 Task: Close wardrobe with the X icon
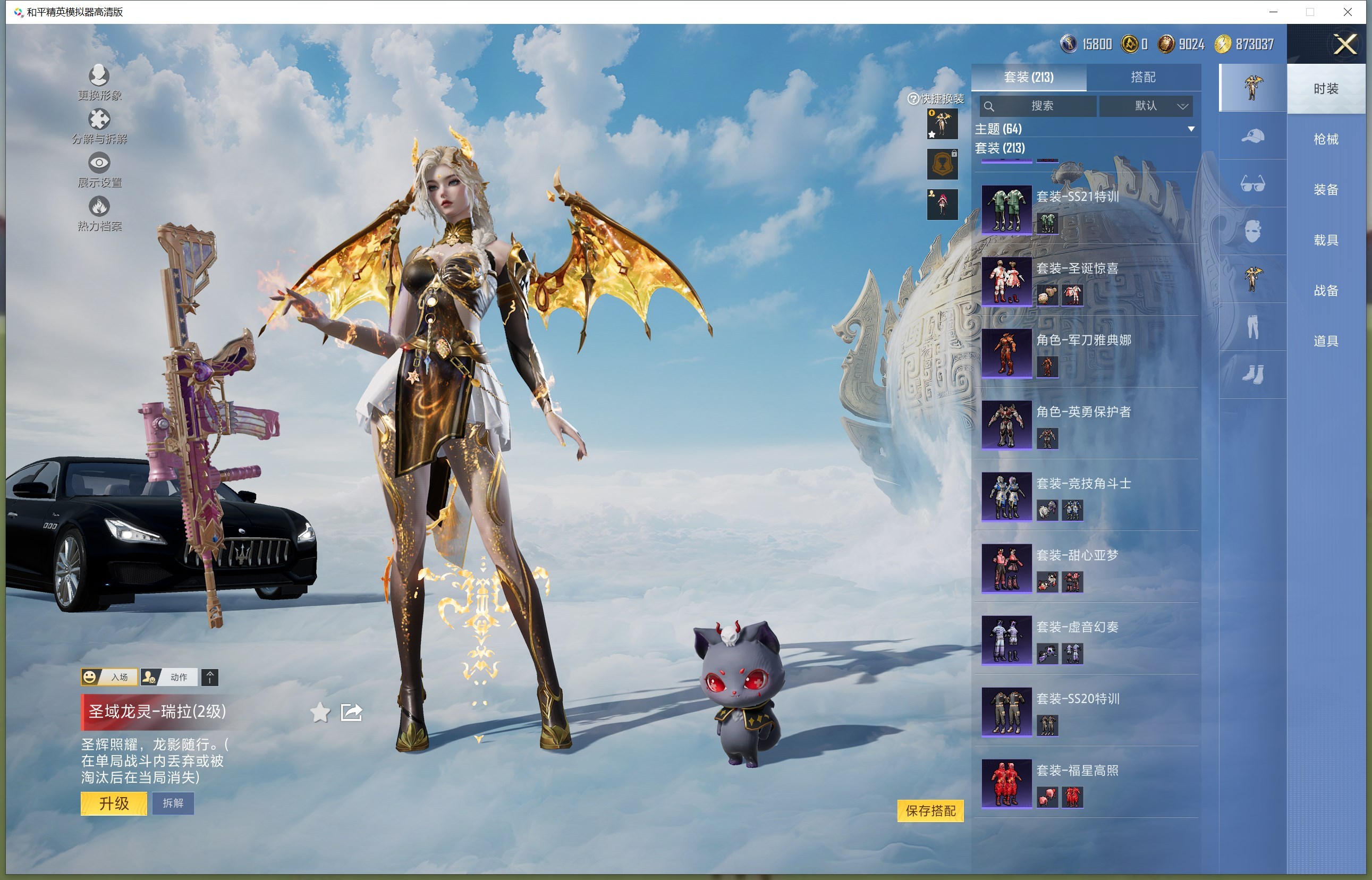[1345, 44]
